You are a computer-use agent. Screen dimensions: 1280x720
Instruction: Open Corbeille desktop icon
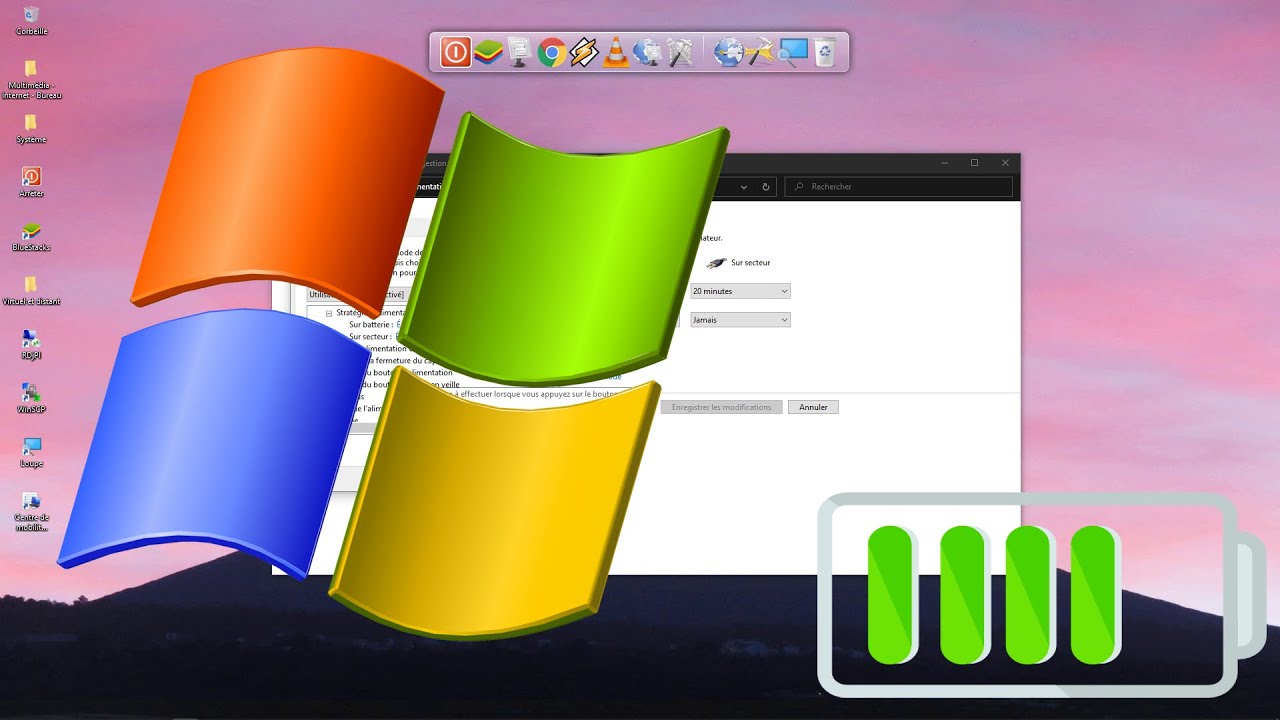[x=31, y=20]
